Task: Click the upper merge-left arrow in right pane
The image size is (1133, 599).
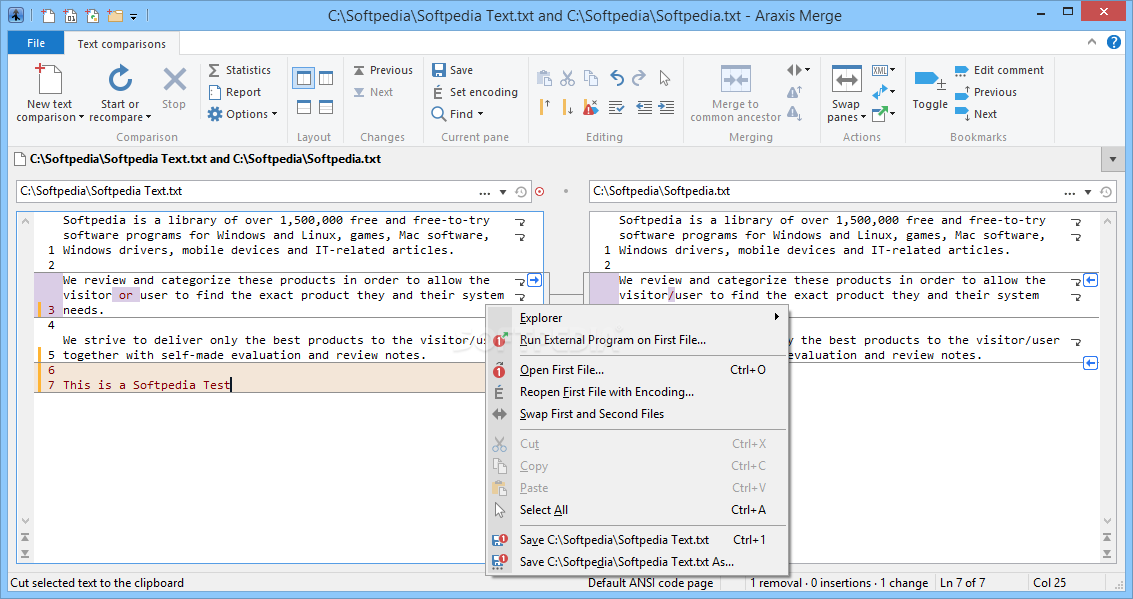Action: pos(1090,280)
